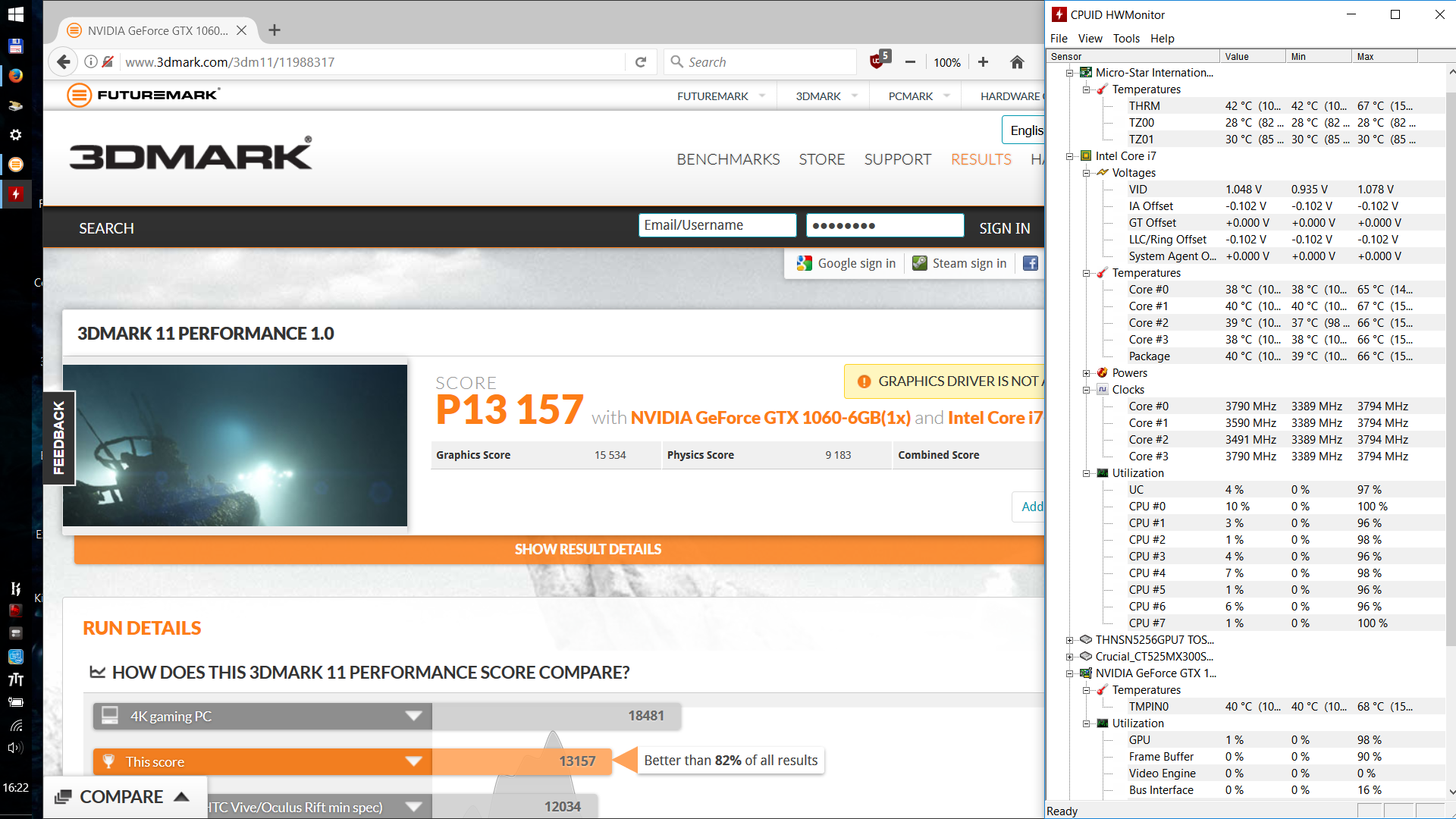Viewport: 1456px width, 819px height.
Task: Click SHOW RESULT DETAILS button
Action: tap(588, 549)
